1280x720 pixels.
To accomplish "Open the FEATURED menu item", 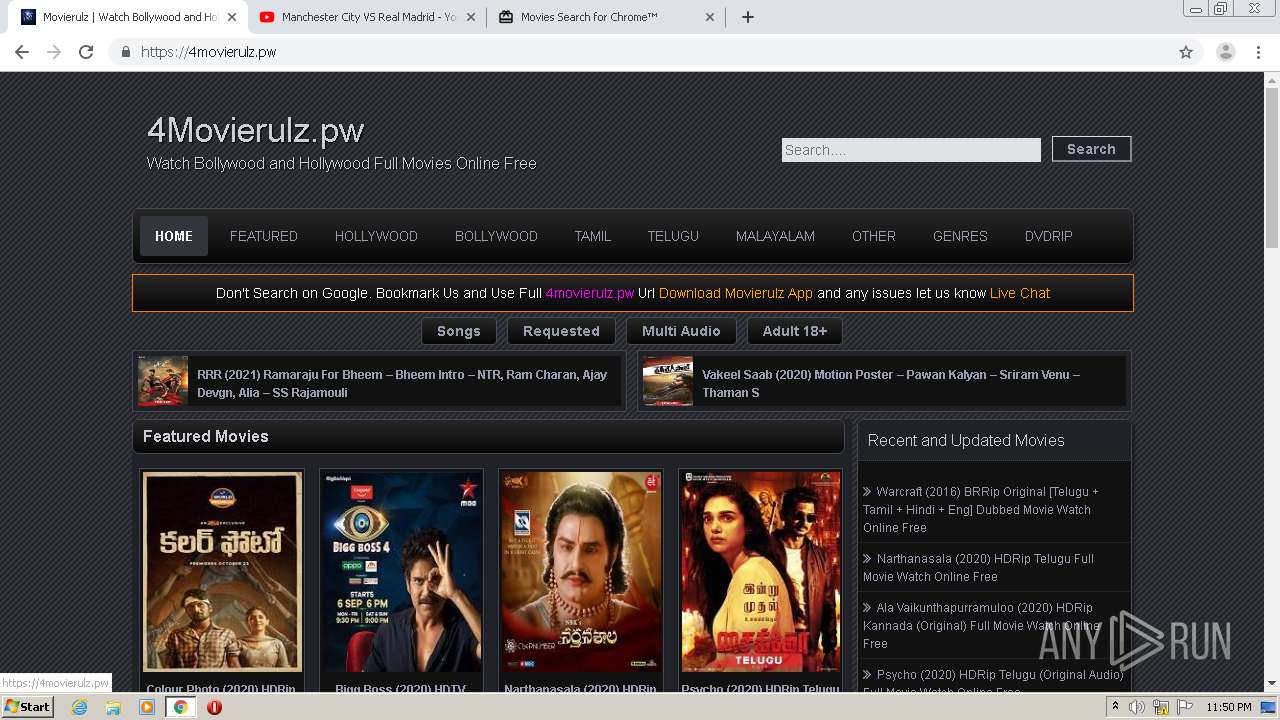I will [264, 236].
